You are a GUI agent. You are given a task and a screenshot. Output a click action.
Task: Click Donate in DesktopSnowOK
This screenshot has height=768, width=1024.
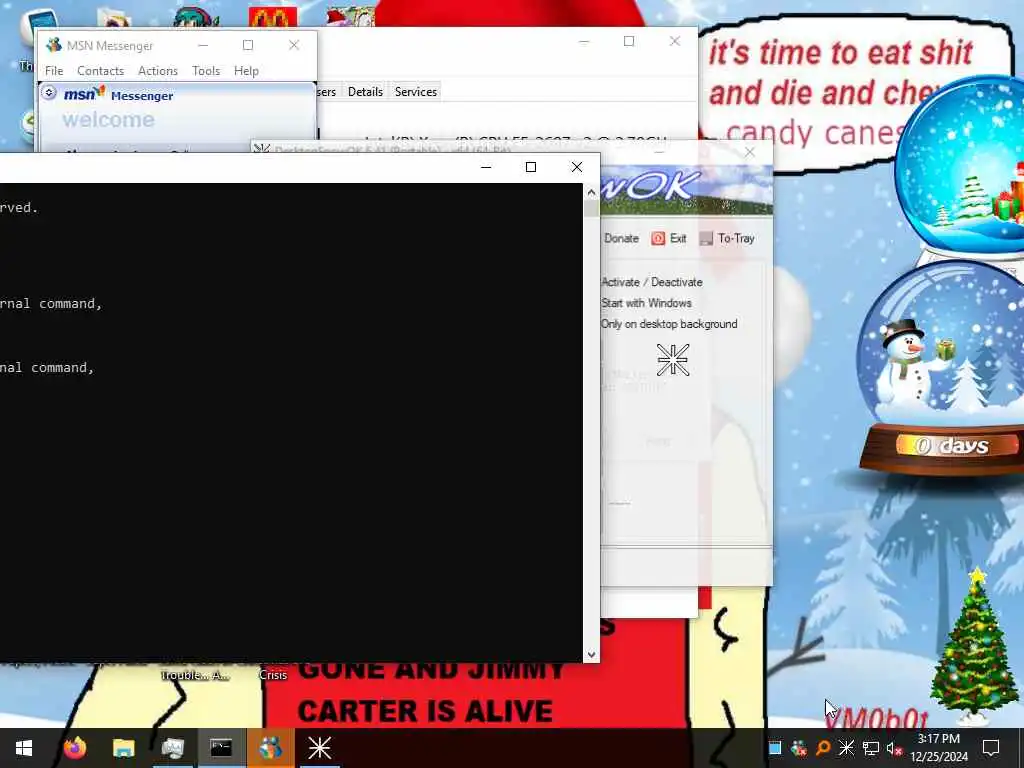coord(621,238)
